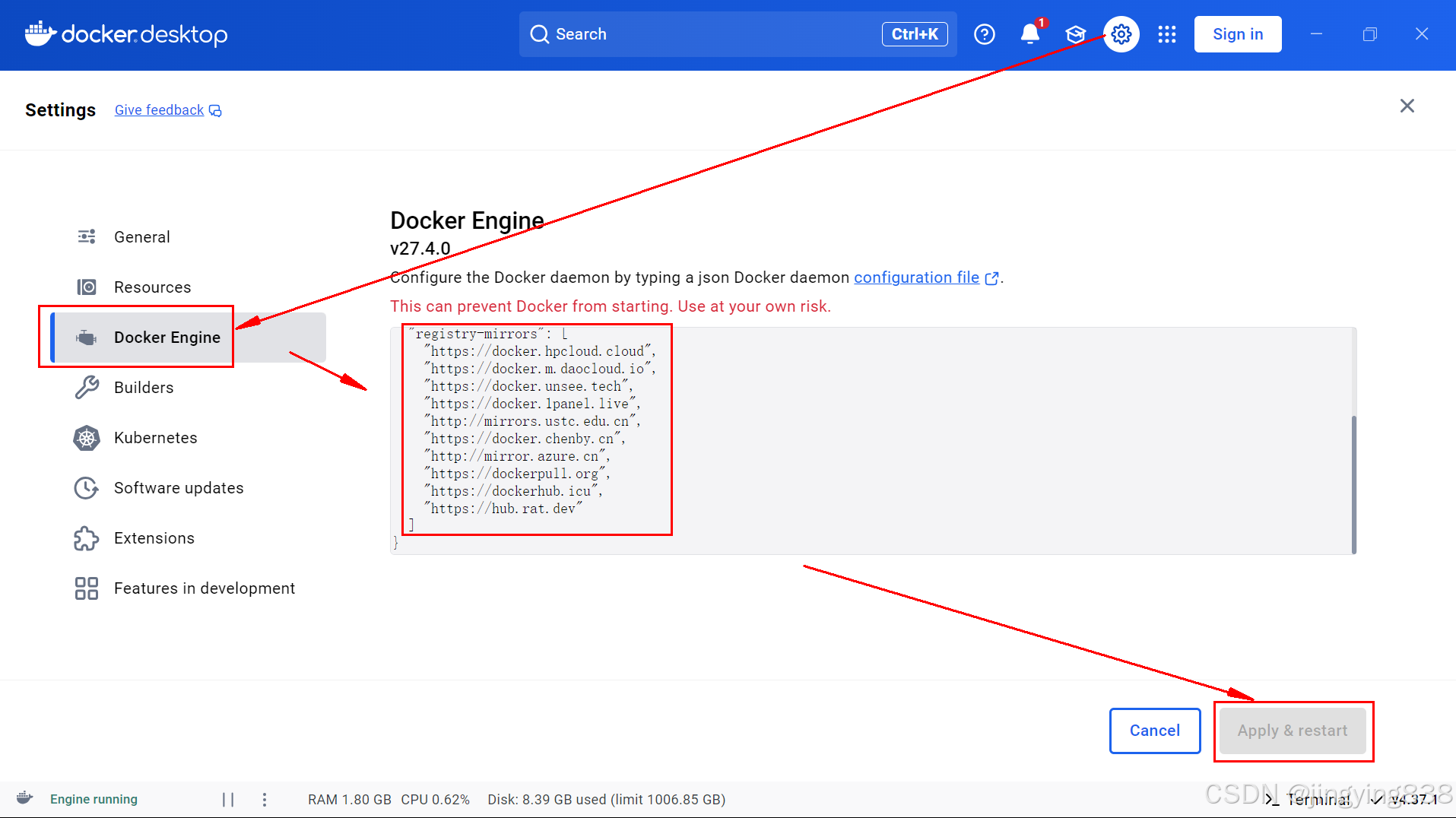Pause the engine using the status bar icon
Screen dimensions: 1456x818
point(228,799)
